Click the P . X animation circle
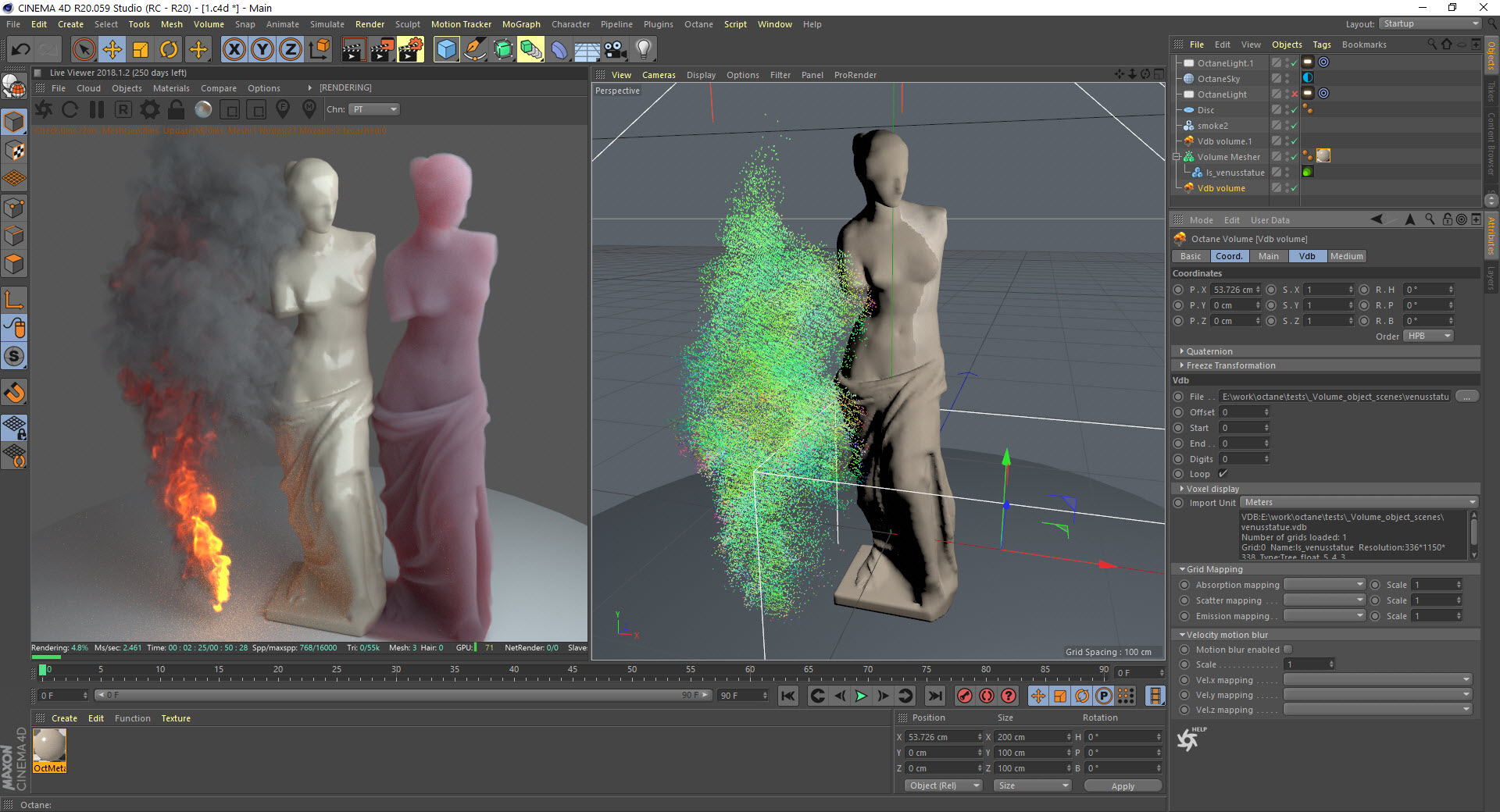 [x=1178, y=290]
